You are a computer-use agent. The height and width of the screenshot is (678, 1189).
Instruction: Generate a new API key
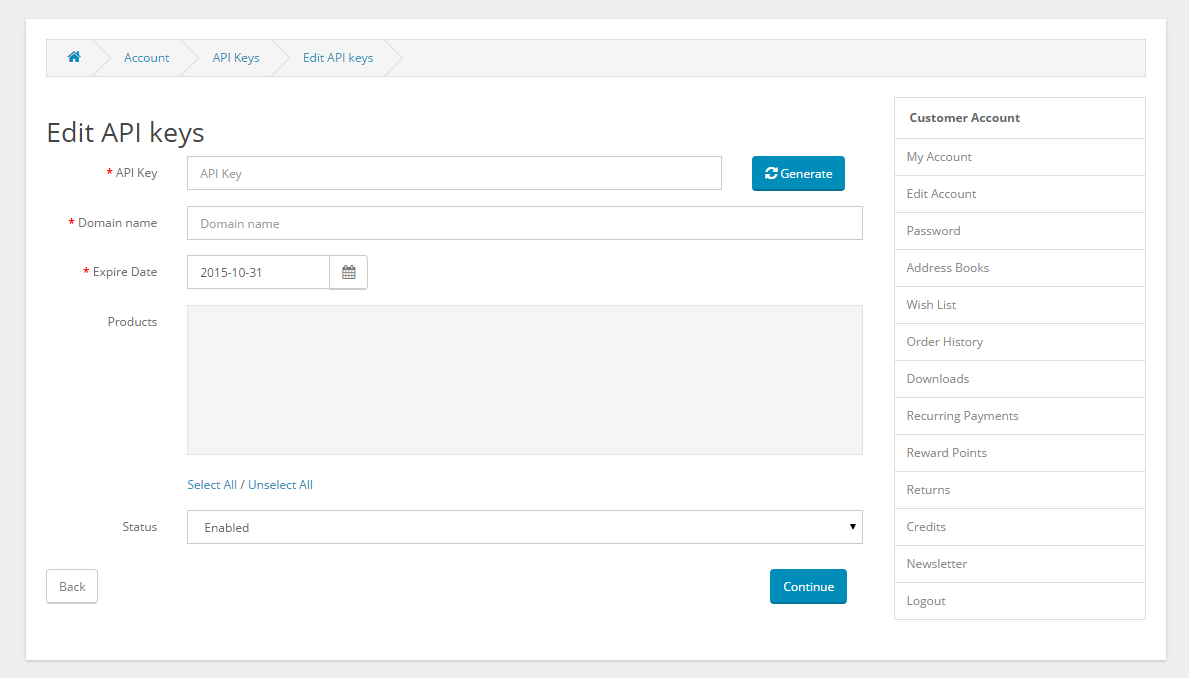click(798, 173)
